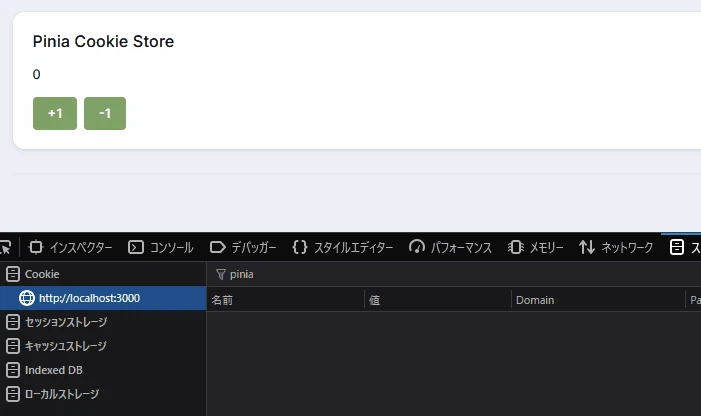701x416 pixels.
Task: Click the ローカルストレージ database icon
Action: (x=13, y=394)
